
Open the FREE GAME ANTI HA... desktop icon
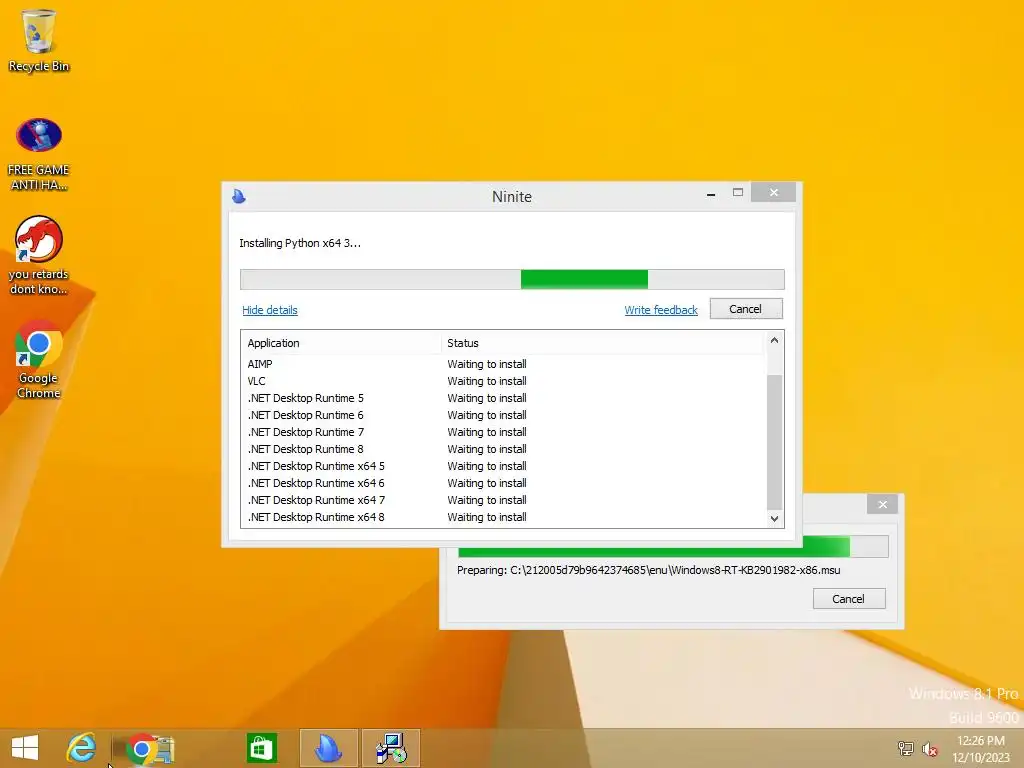[x=39, y=154]
